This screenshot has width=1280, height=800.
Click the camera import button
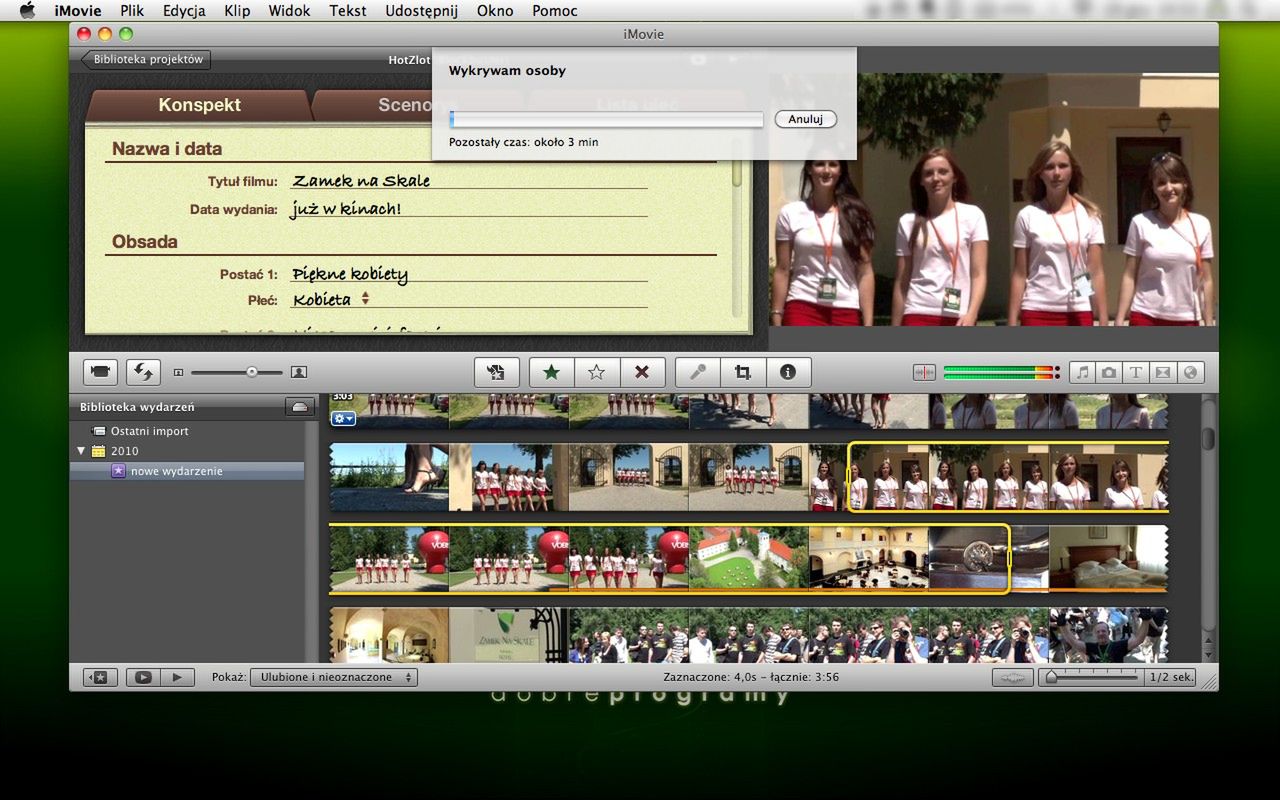[100, 372]
